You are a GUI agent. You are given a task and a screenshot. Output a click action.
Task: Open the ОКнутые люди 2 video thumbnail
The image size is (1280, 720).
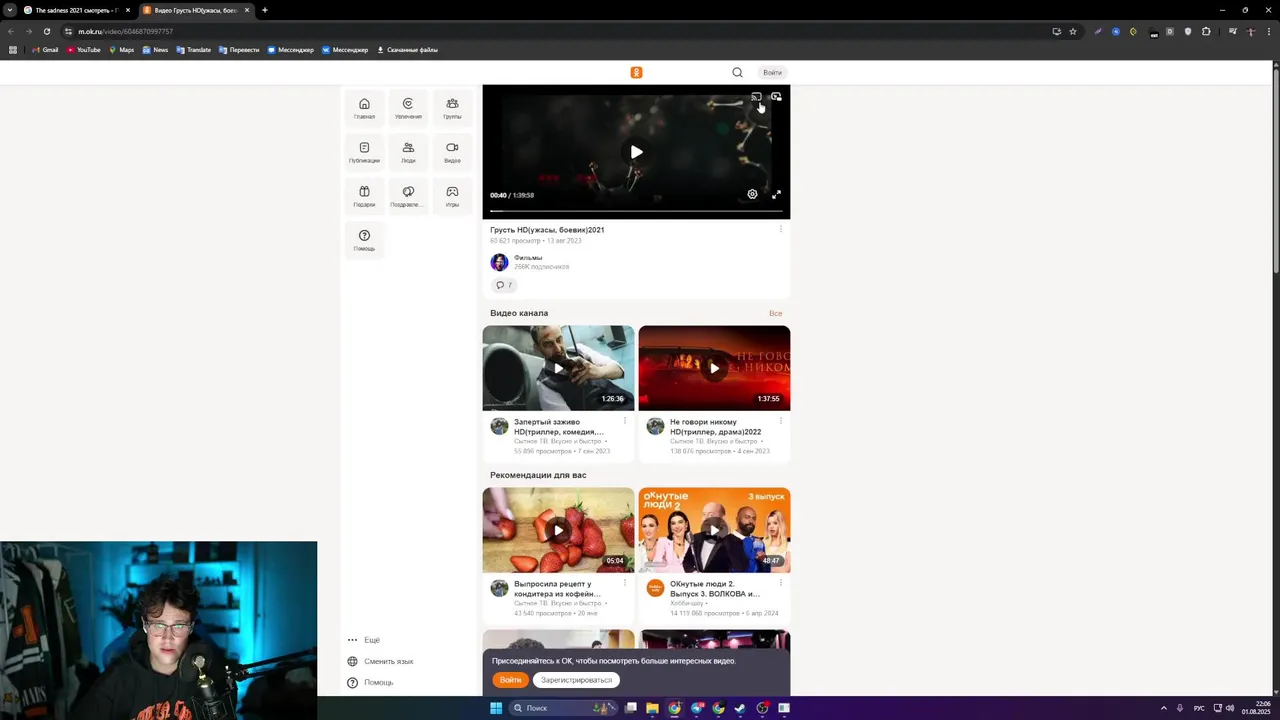[714, 530]
